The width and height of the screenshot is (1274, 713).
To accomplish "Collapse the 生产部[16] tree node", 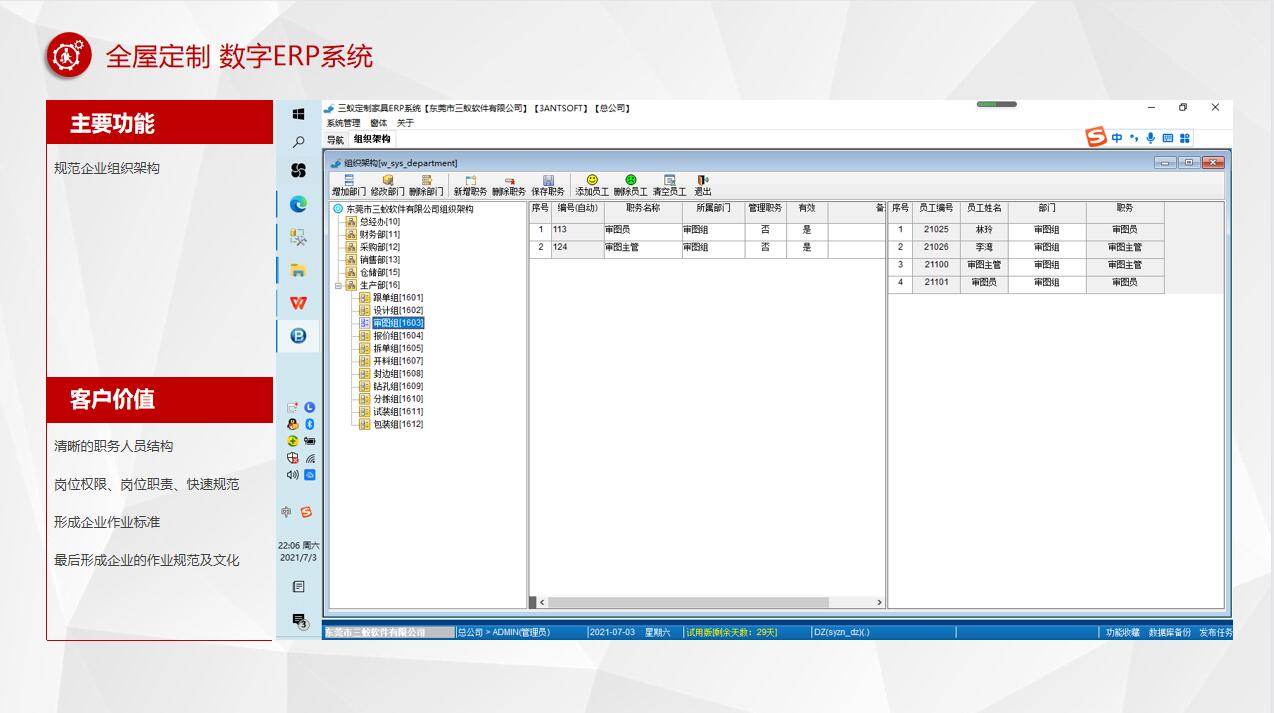I will pos(338,285).
